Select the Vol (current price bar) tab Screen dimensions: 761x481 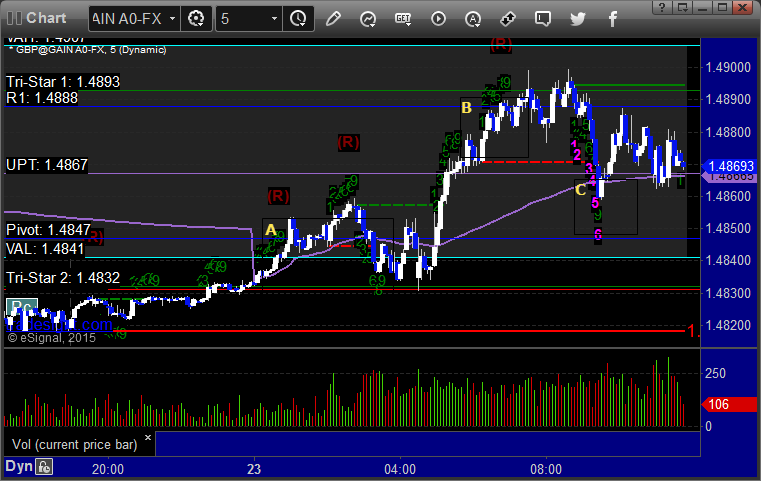(75, 445)
